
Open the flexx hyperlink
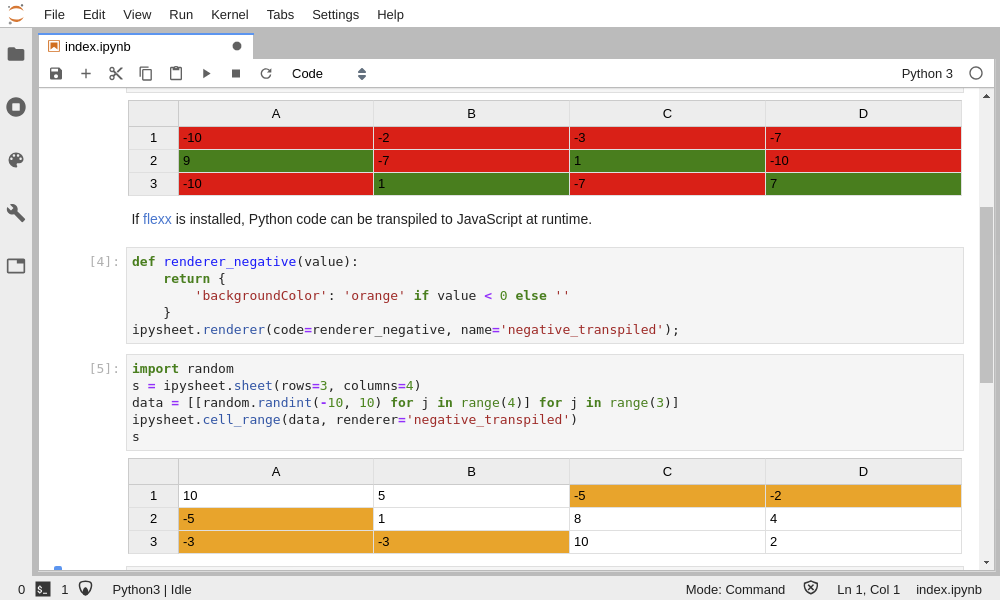click(x=155, y=219)
